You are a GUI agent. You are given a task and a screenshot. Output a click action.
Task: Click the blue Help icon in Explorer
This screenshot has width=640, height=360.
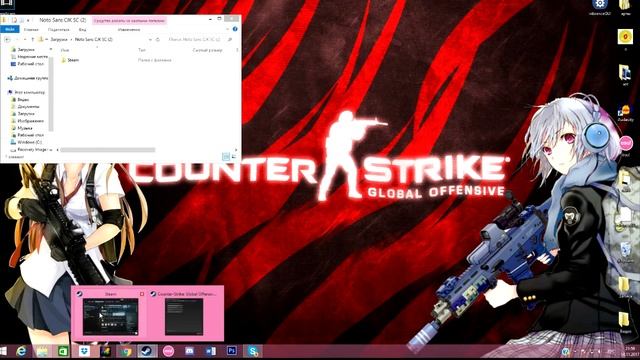[235, 29]
